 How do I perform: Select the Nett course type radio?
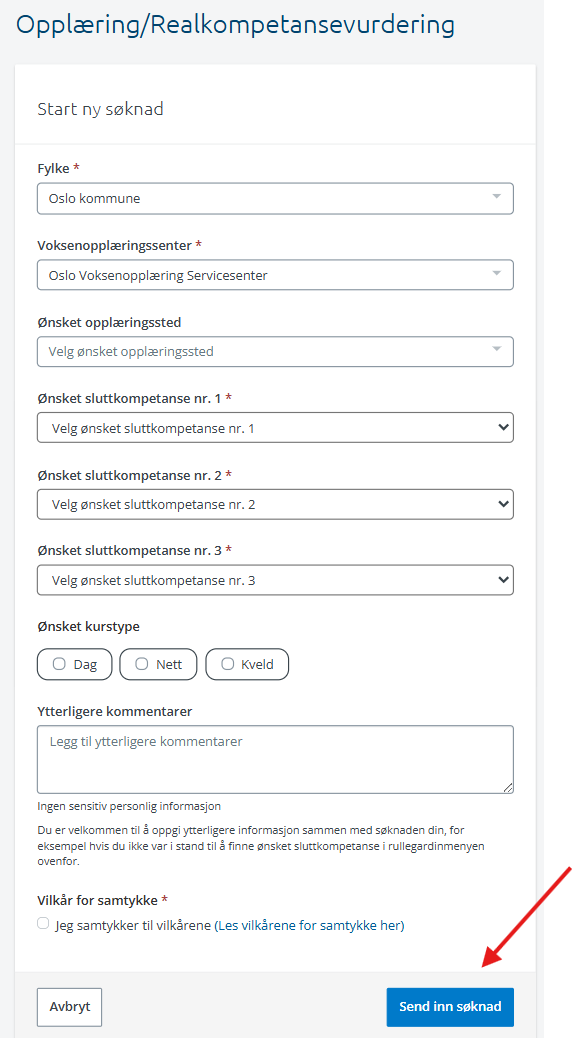(142, 663)
